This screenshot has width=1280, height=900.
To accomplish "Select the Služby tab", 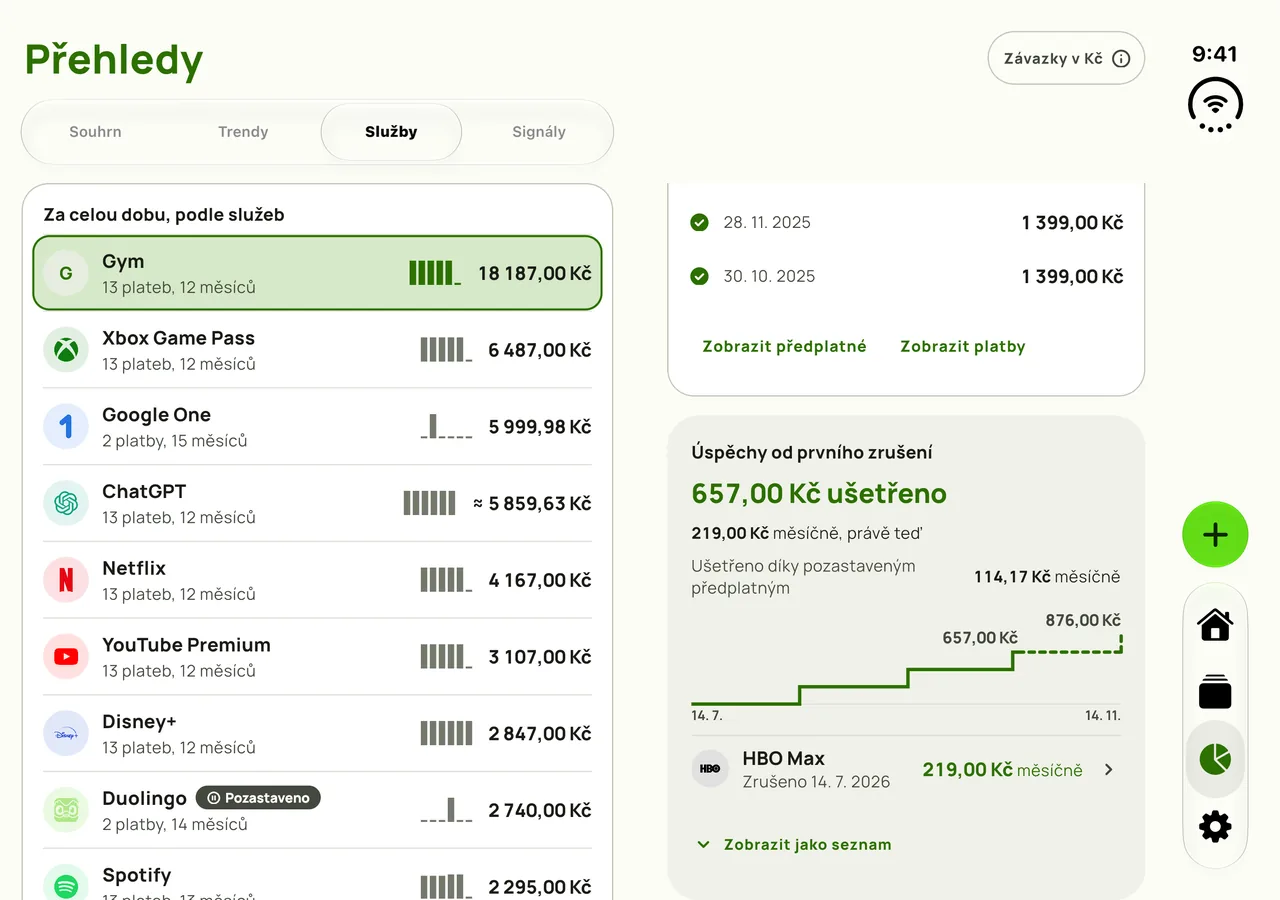I will click(391, 132).
